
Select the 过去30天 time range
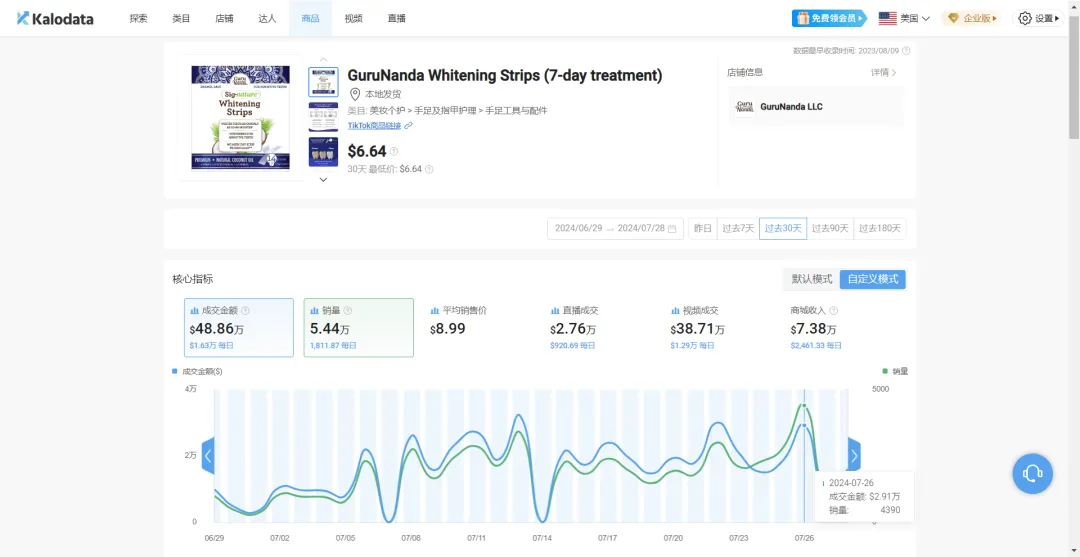point(783,229)
